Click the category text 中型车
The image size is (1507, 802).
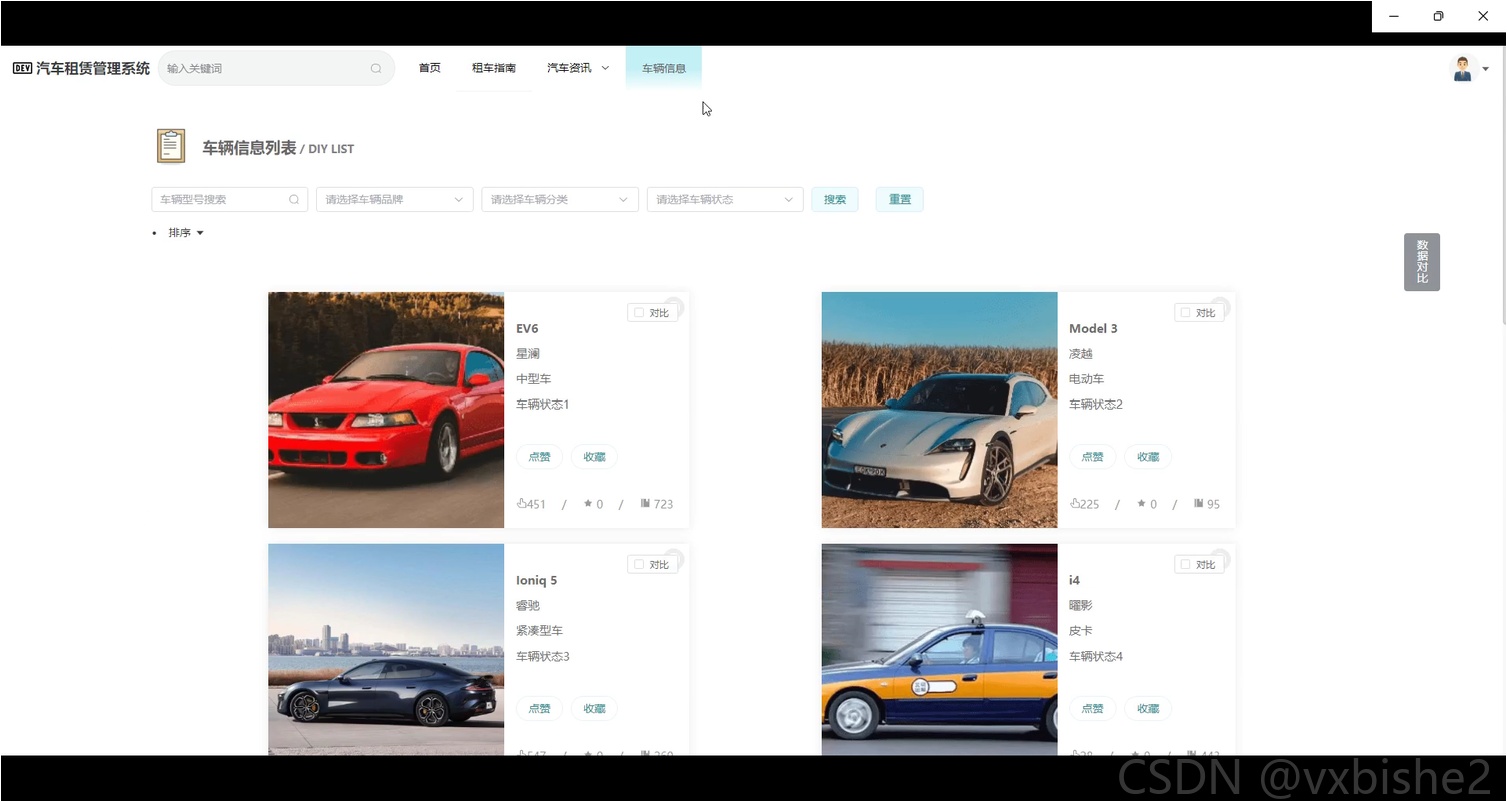(x=534, y=379)
